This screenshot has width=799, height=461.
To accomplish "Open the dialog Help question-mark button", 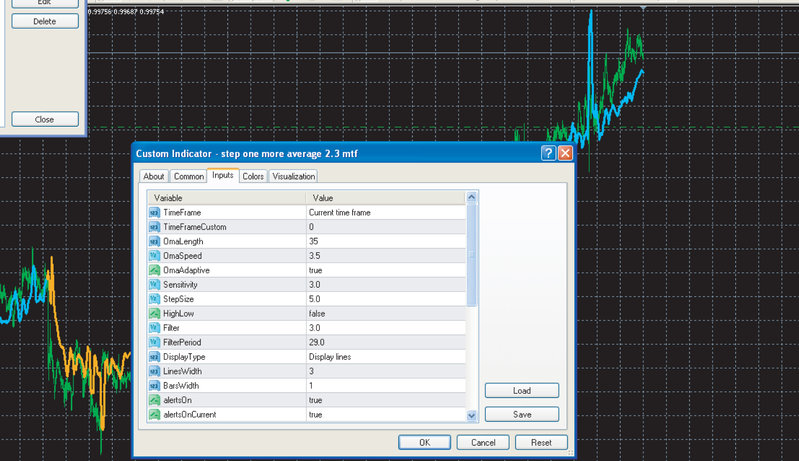I will [548, 153].
